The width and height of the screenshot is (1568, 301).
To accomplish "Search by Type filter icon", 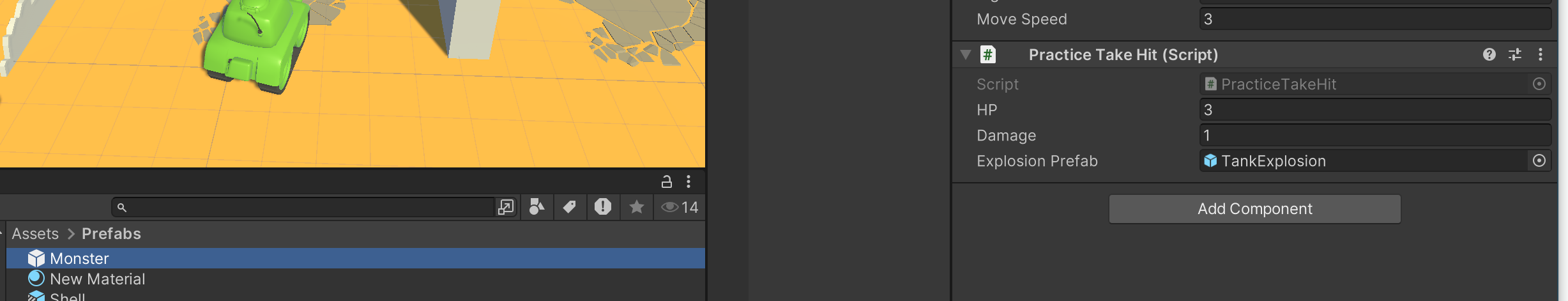I will [x=537, y=207].
